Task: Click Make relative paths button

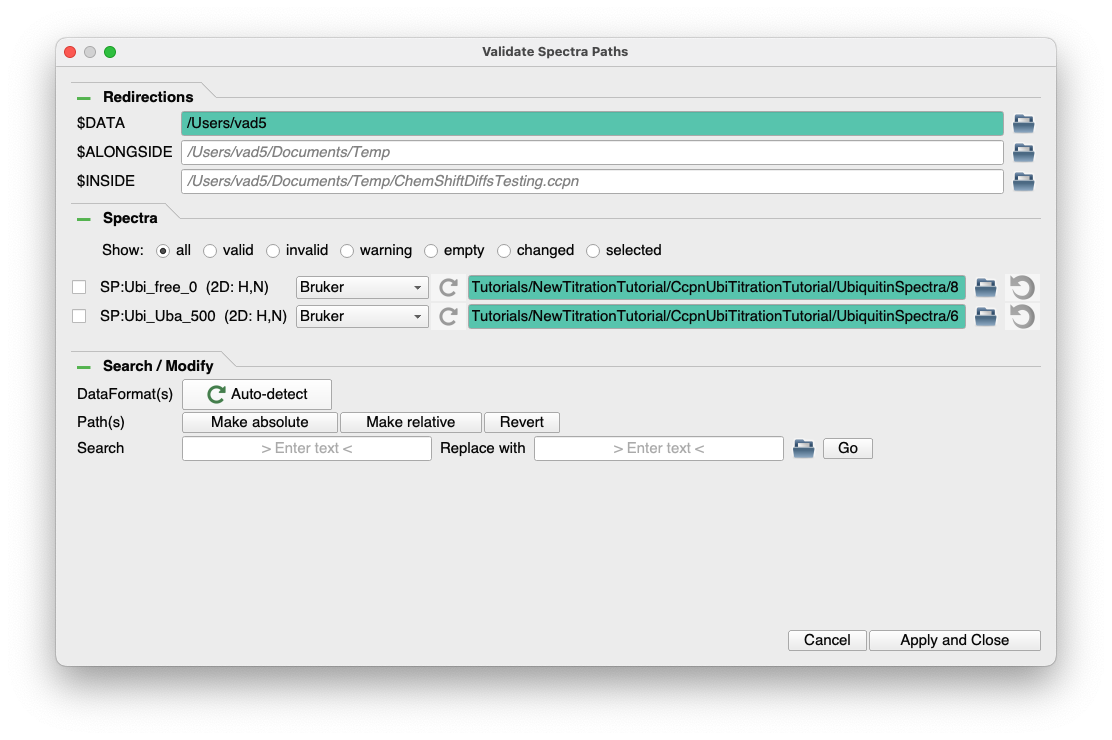Action: coord(411,422)
